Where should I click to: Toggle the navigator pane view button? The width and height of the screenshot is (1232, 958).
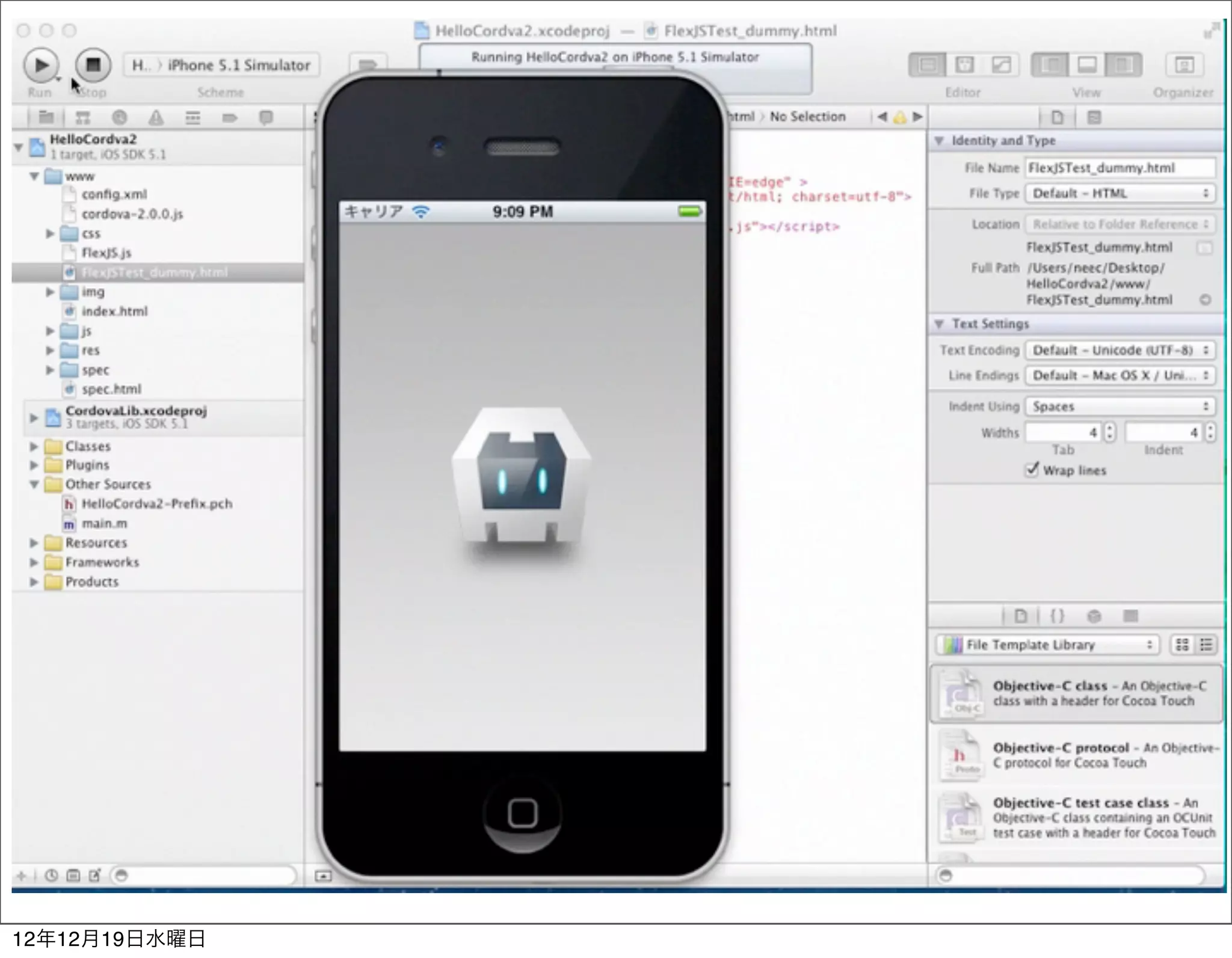point(1050,65)
